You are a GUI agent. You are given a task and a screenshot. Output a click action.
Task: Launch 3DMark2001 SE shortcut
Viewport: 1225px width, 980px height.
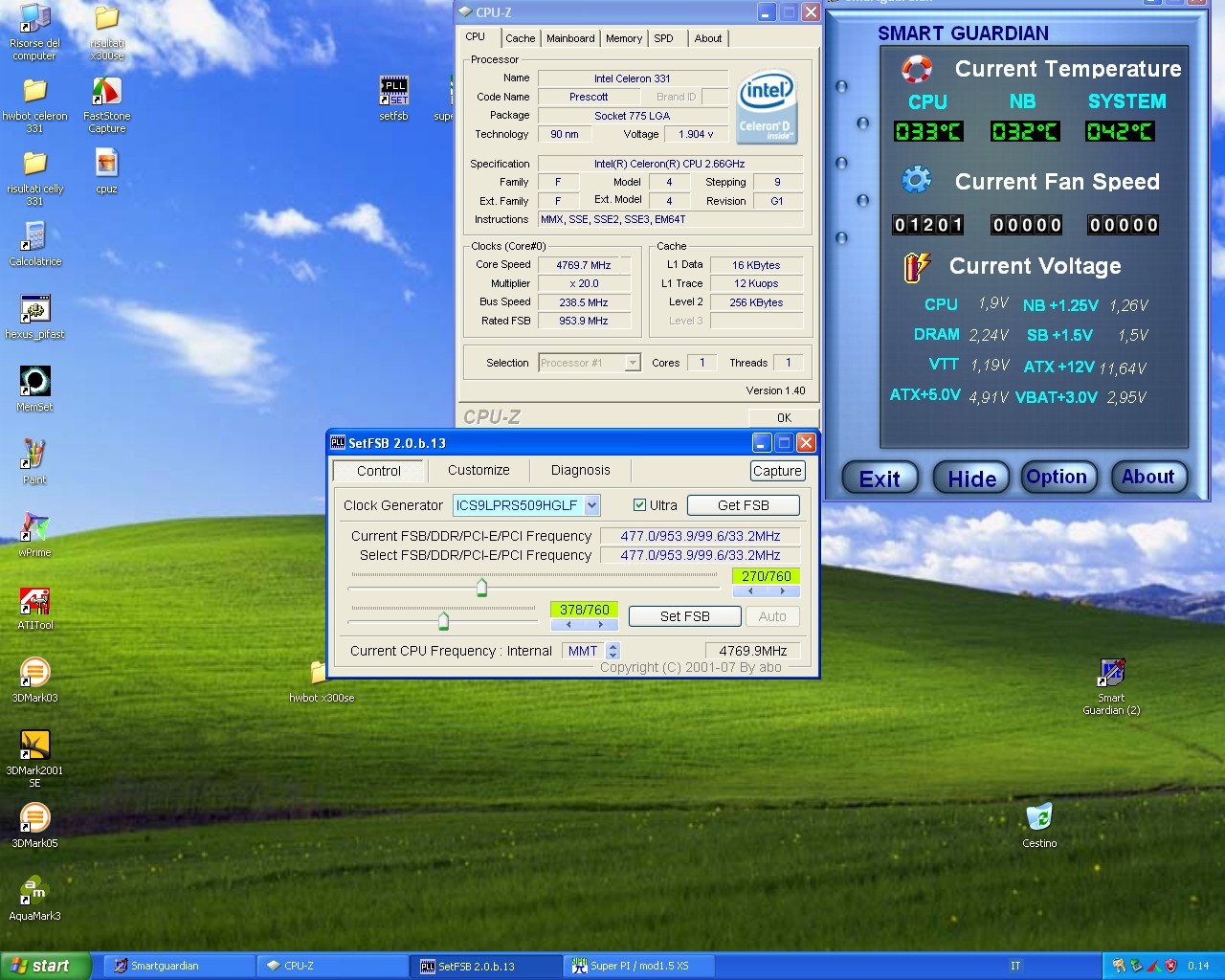pos(34,758)
